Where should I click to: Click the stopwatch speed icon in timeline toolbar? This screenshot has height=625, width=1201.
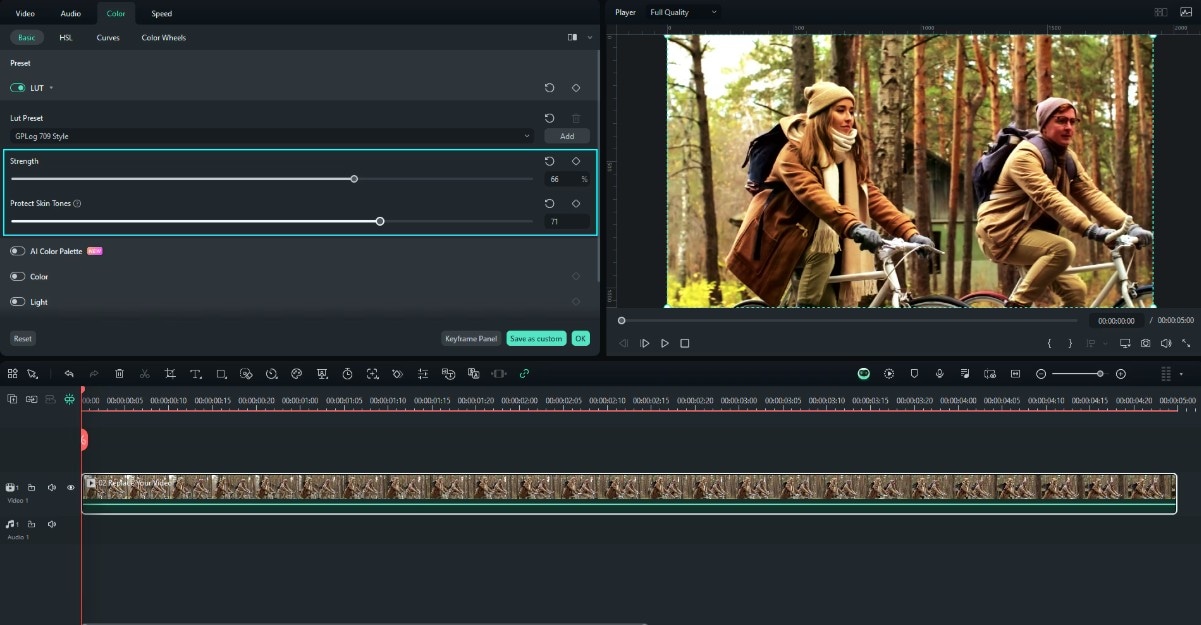tap(347, 373)
